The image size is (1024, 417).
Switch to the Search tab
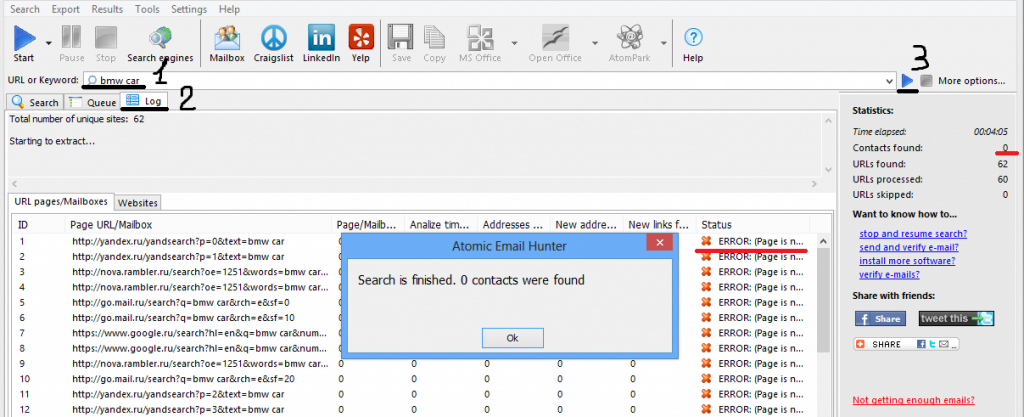(x=35, y=102)
